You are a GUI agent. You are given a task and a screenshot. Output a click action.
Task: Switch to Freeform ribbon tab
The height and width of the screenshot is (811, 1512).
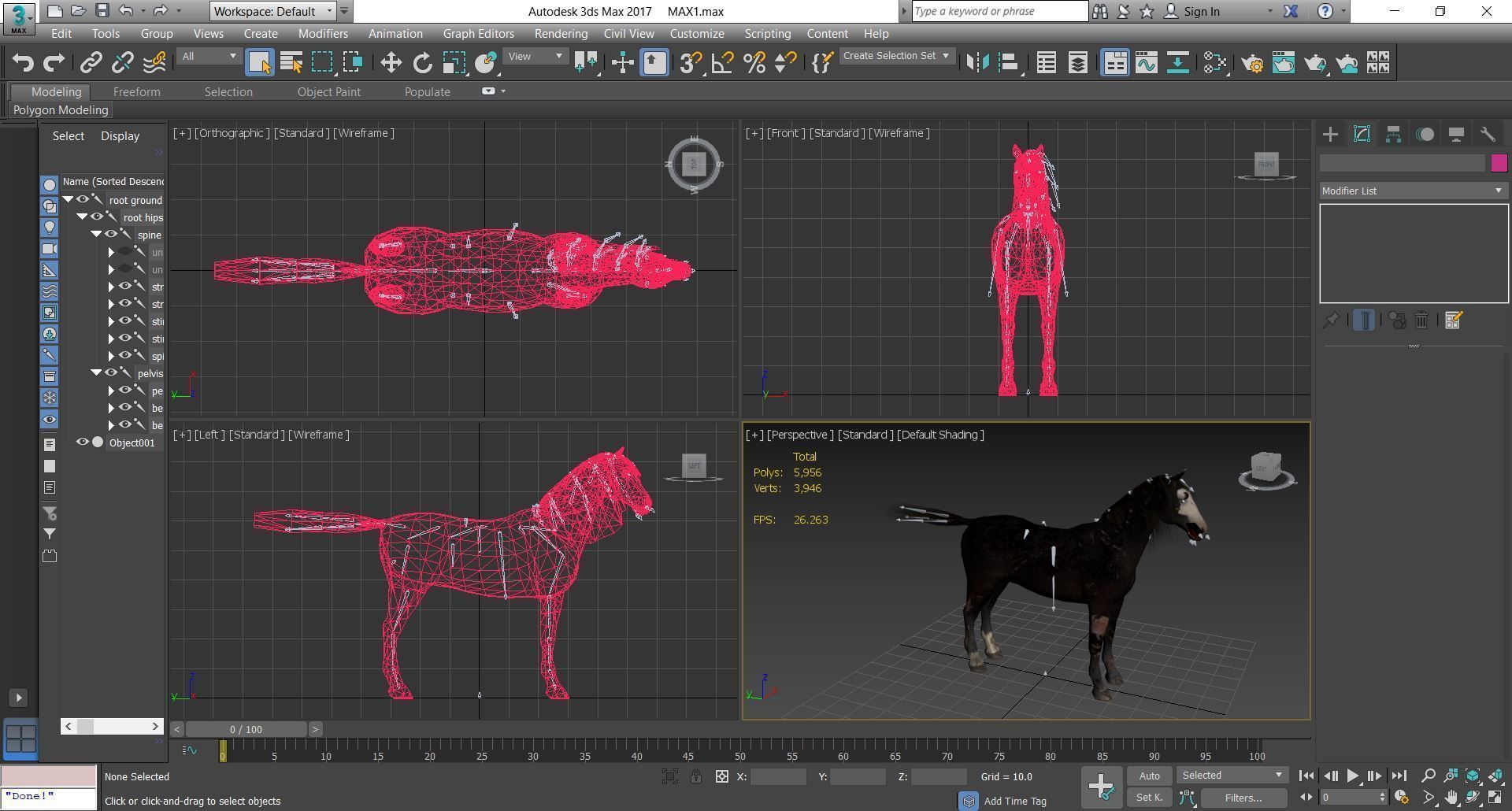pos(136,92)
